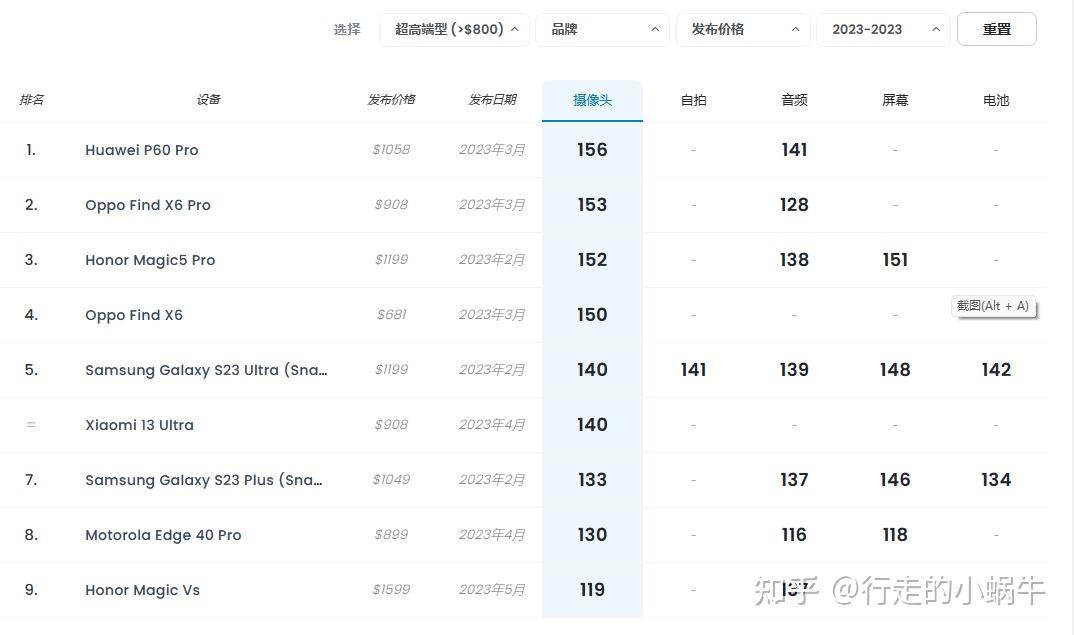
Task: Open the Honor Magic5 Pro device page
Action: pos(150,260)
